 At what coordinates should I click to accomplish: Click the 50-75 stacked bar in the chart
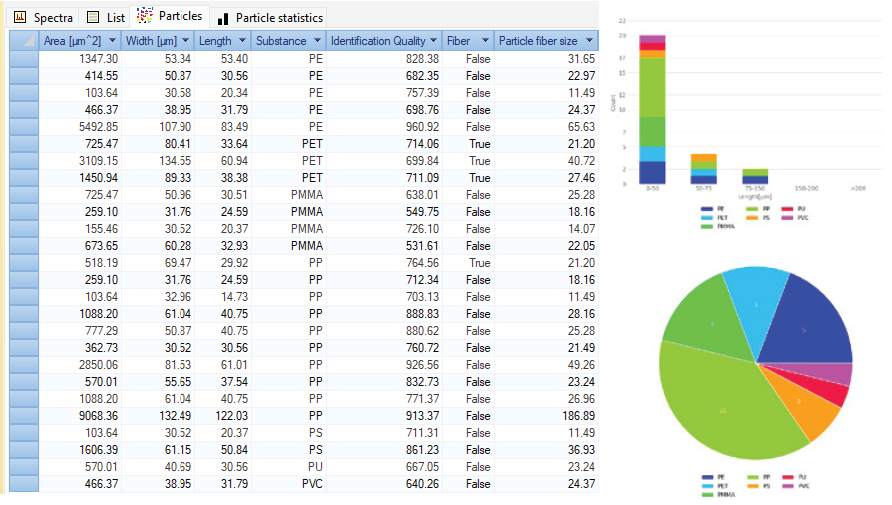point(703,169)
